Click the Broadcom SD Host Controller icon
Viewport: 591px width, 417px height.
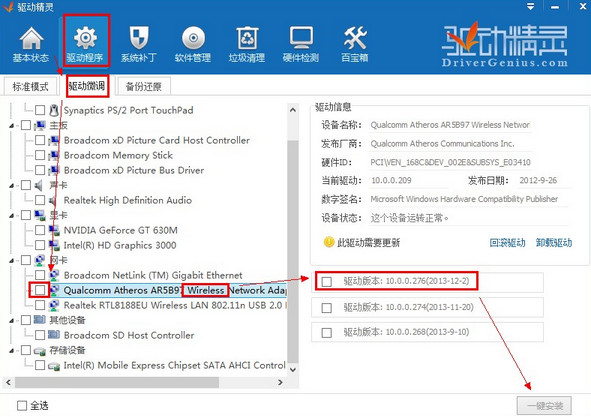54,335
